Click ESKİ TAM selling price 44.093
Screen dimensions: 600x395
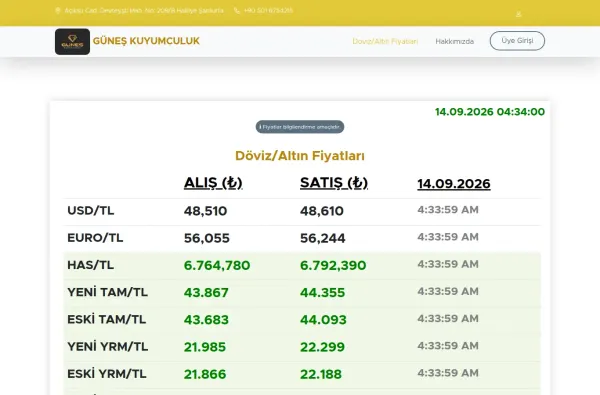[323, 320]
